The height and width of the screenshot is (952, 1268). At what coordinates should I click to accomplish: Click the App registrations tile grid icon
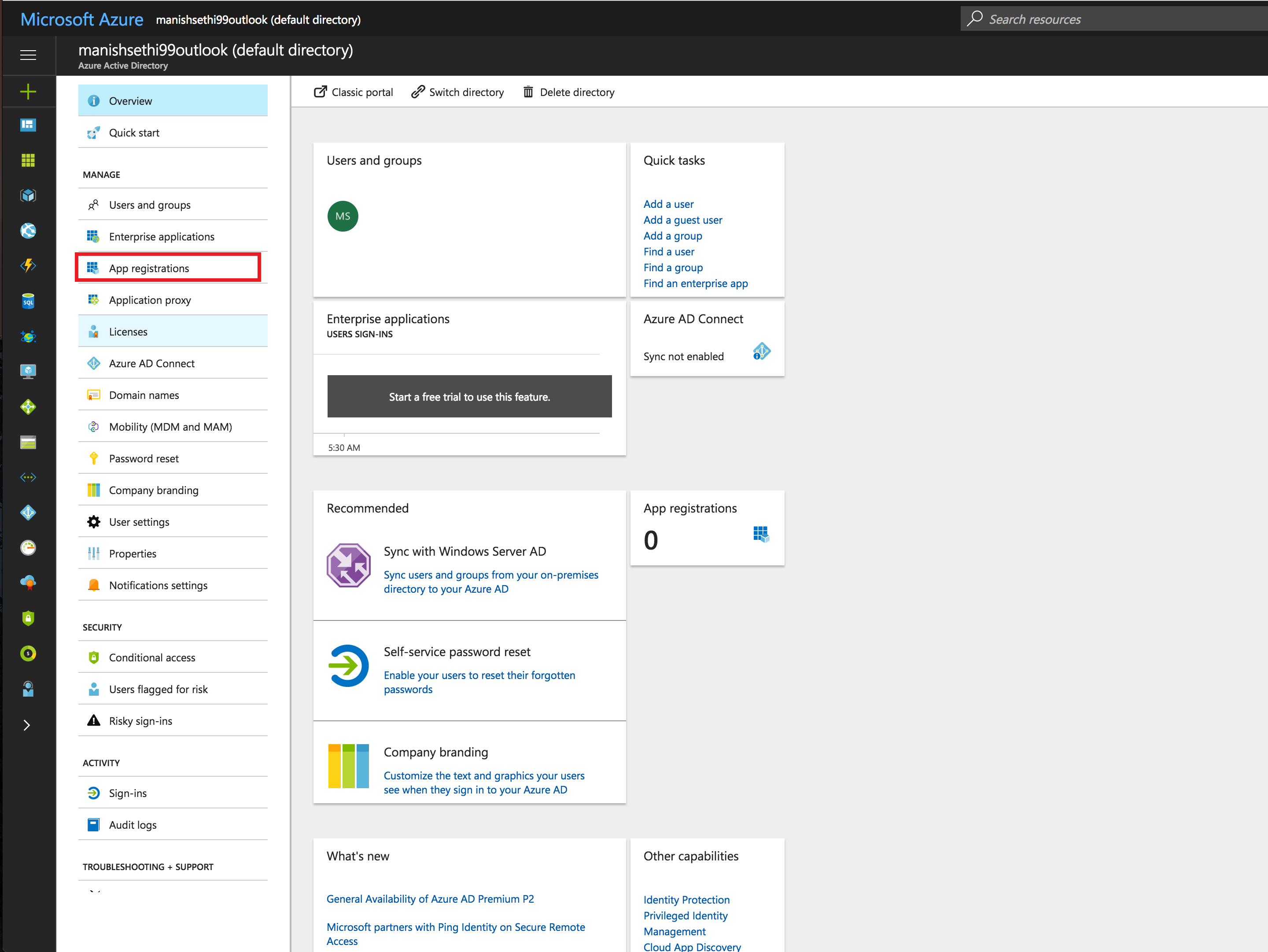tap(761, 534)
